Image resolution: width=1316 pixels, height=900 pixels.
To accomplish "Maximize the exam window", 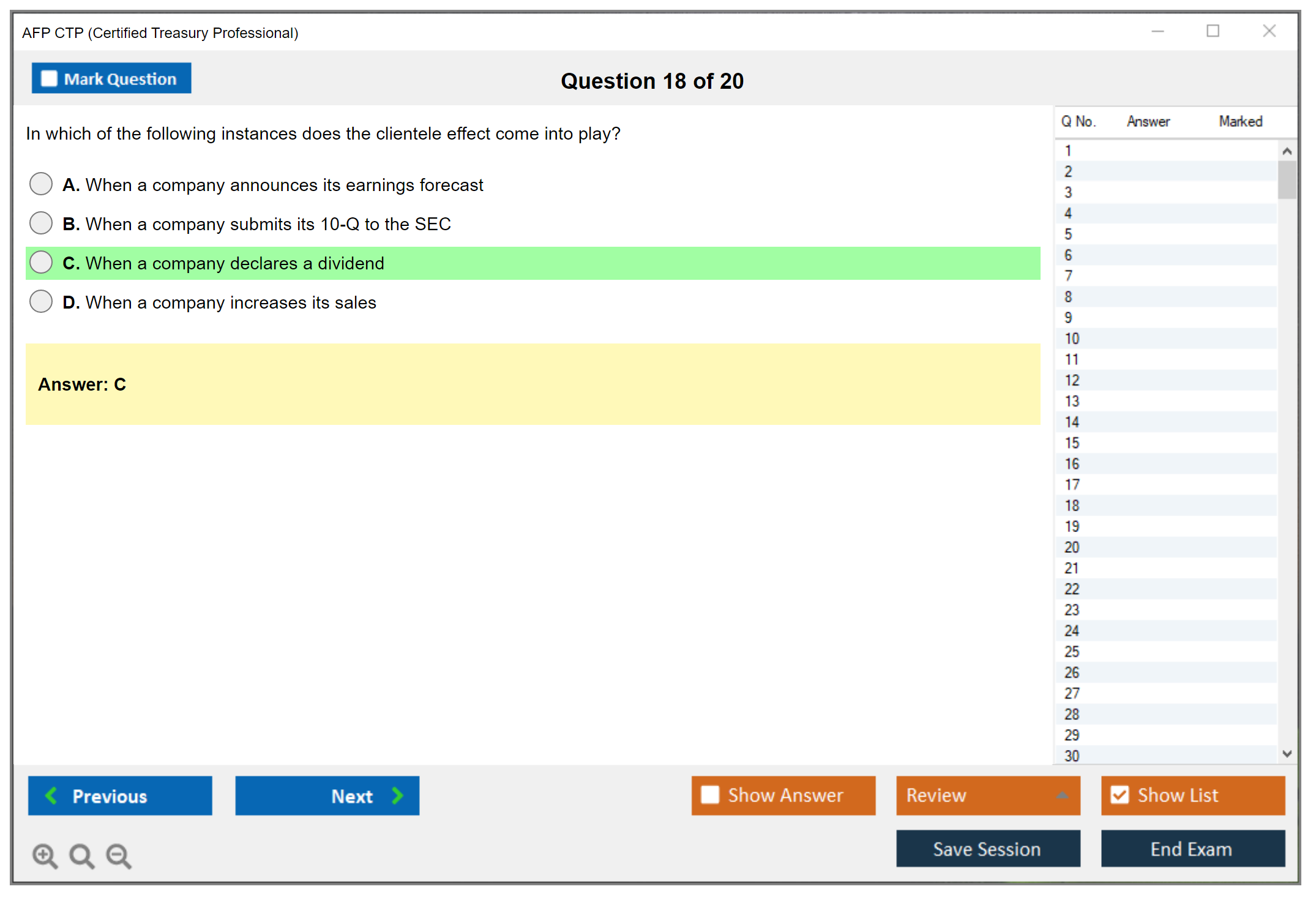I will coord(1213,31).
